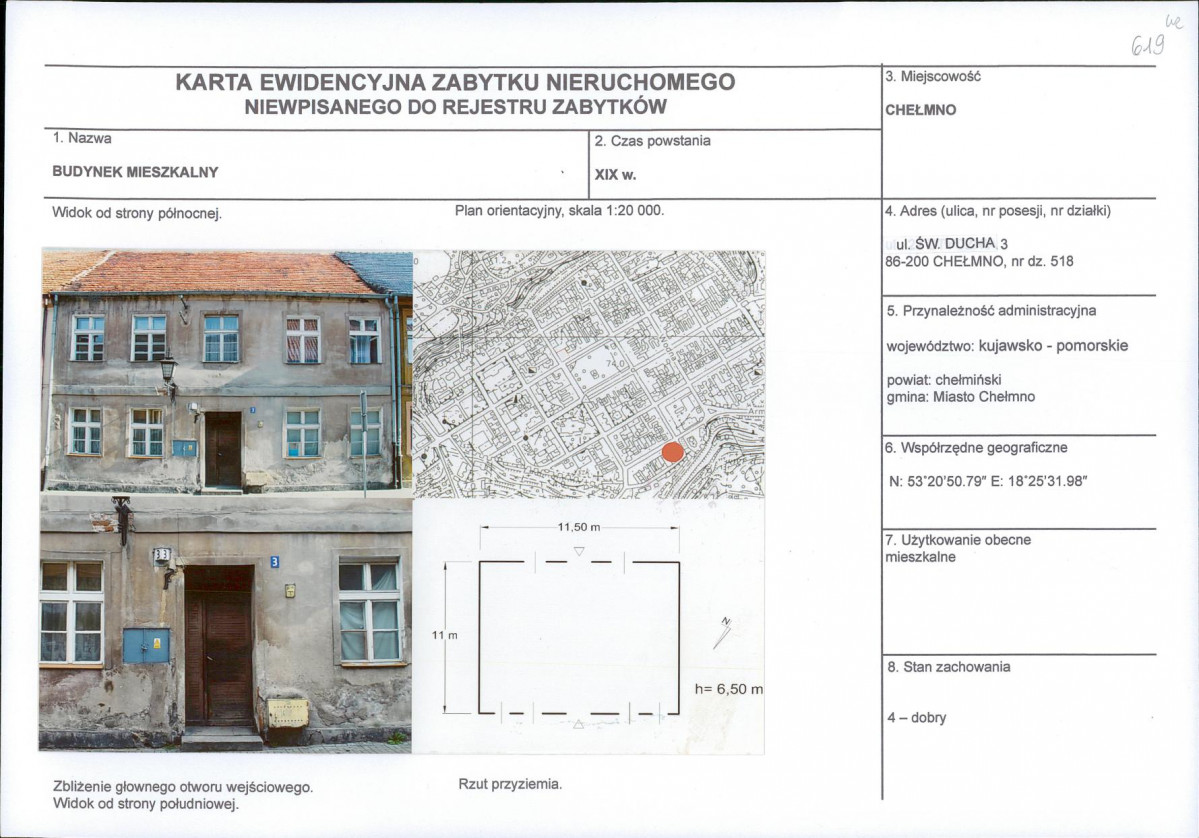Click the subtitle 'NIEWPISANEGO DO REJESTRU ZABYTKÓW'

455,106
